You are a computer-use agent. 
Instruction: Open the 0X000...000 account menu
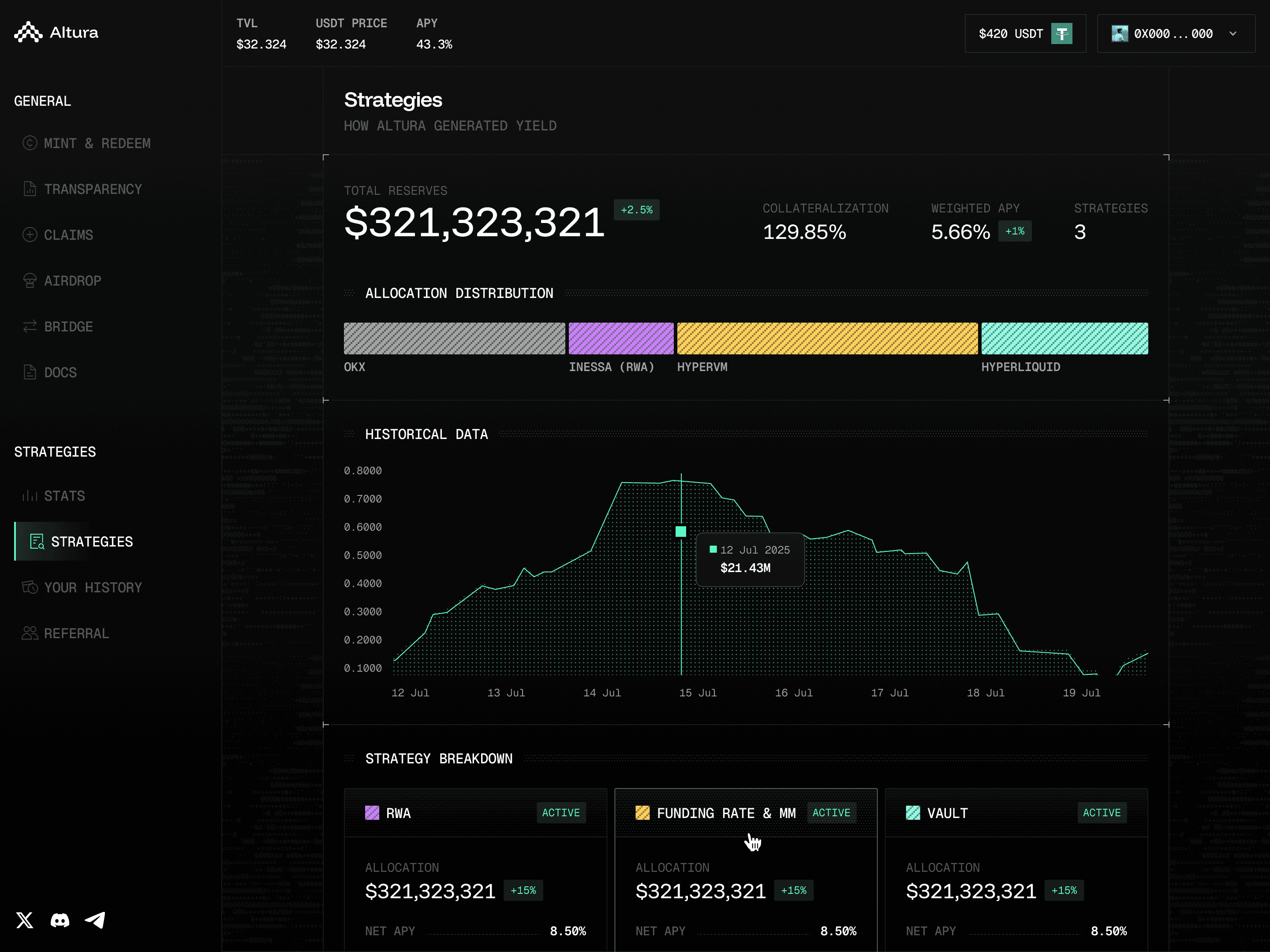1173,34
